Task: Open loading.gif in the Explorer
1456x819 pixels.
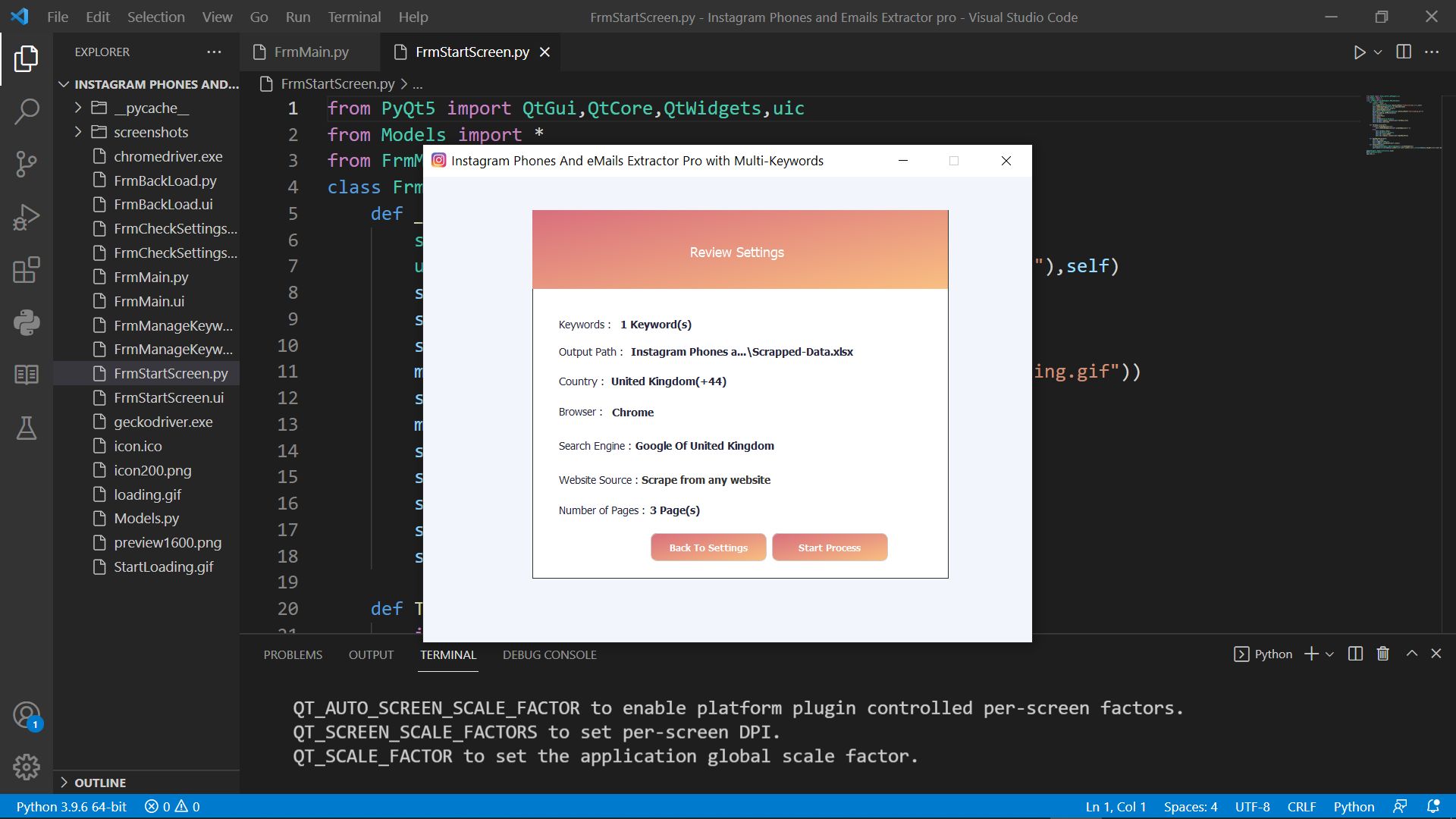Action: coord(147,494)
